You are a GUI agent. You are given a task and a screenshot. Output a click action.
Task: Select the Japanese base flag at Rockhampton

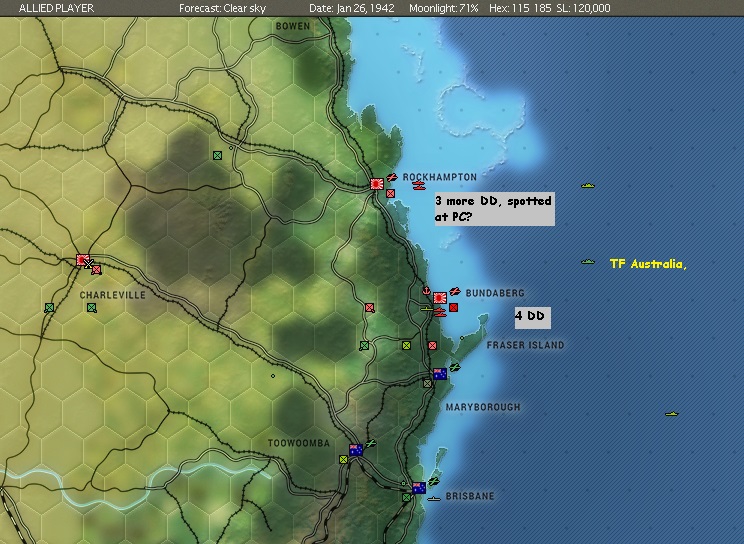point(377,184)
